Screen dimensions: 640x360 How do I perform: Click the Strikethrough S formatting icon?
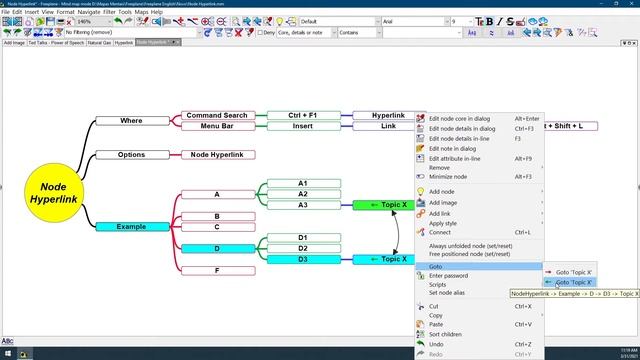pos(510,21)
